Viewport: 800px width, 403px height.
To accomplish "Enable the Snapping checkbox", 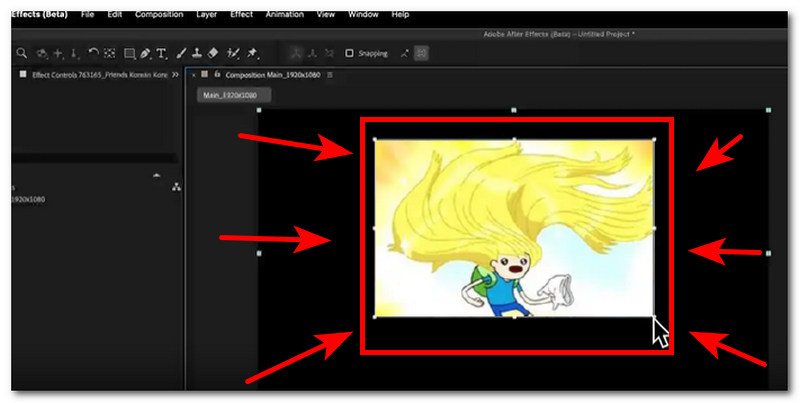I will coord(349,53).
